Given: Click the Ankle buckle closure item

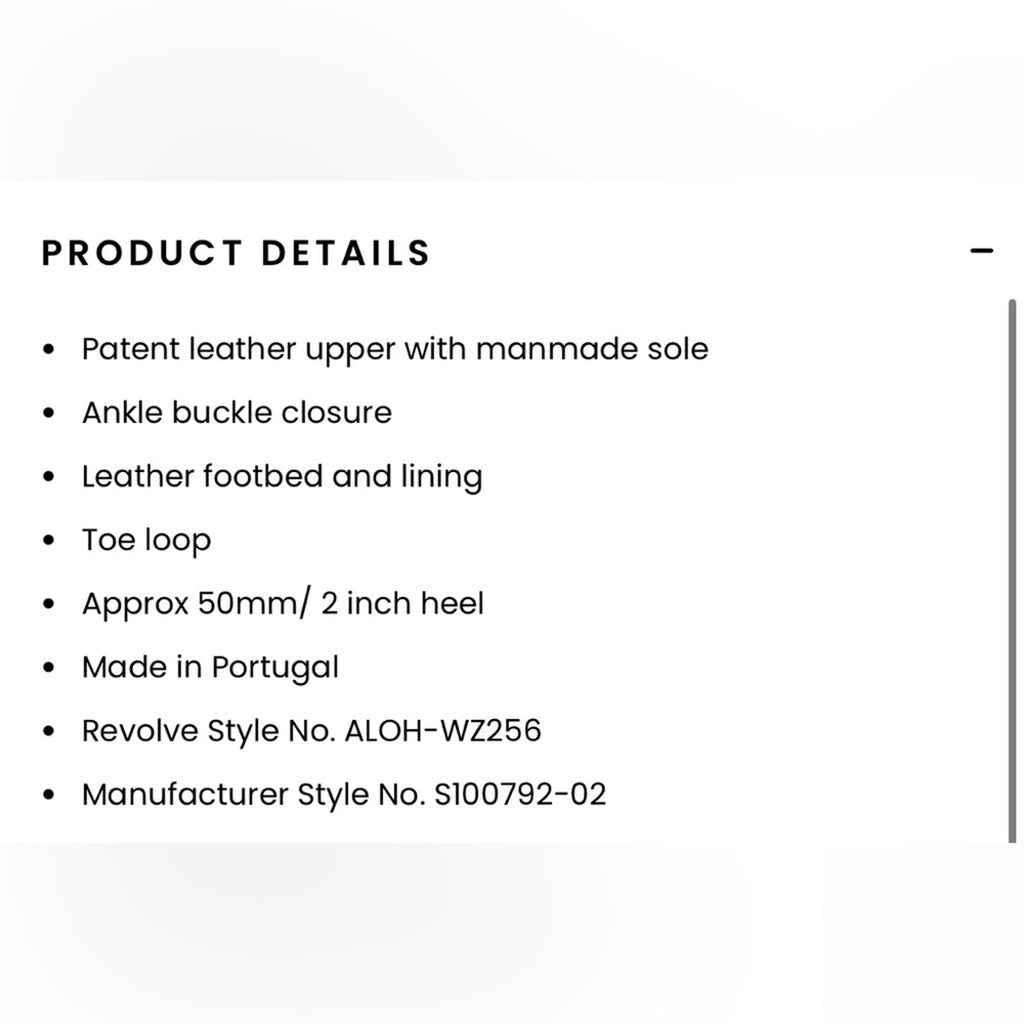Looking at the screenshot, I should point(237,413).
